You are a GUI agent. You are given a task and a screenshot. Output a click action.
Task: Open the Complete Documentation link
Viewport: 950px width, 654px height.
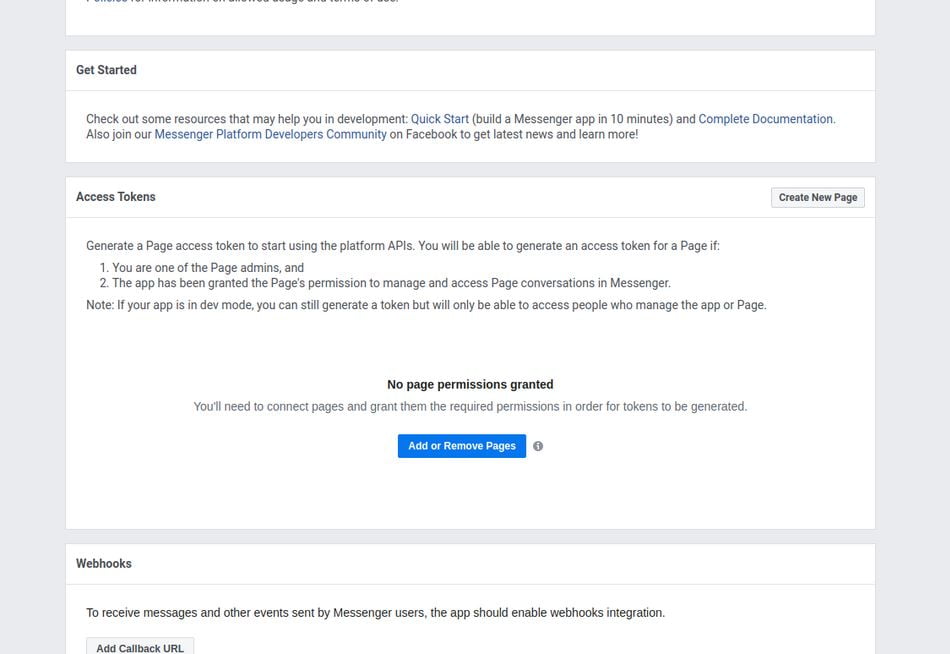pos(766,119)
